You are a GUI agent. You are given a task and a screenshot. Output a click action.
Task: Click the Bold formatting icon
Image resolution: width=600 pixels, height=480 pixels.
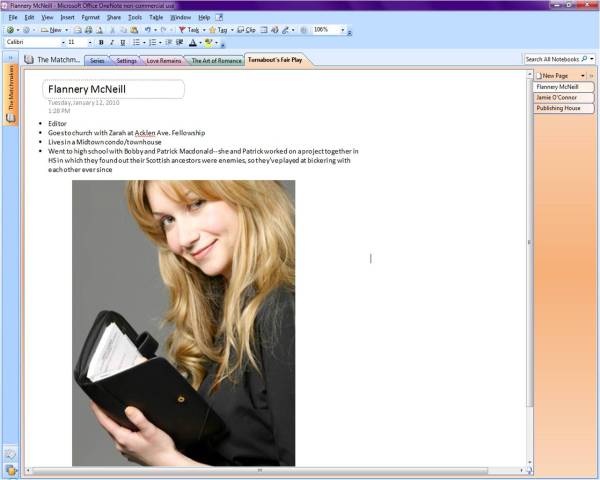click(101, 43)
